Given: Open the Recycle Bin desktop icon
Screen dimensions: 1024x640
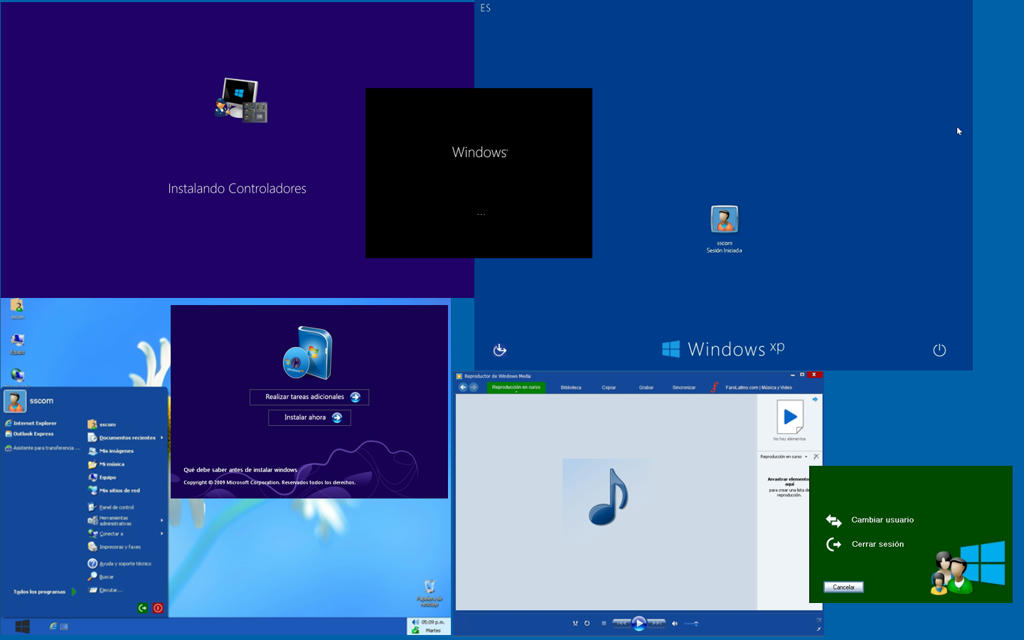Looking at the screenshot, I should point(429,592).
